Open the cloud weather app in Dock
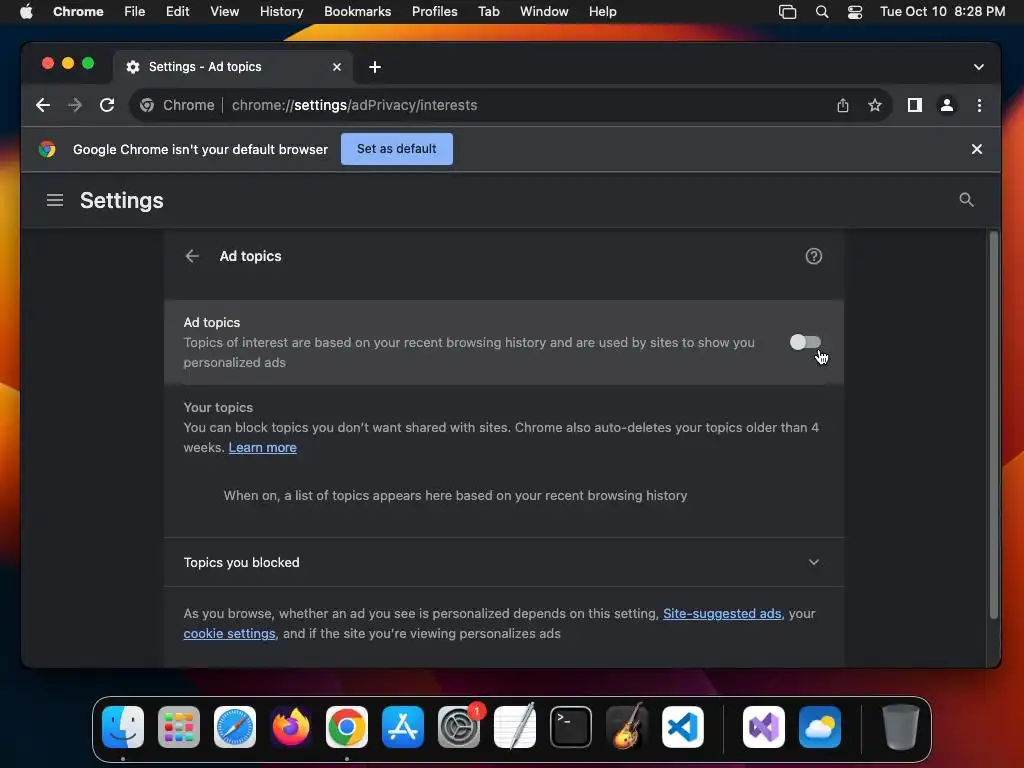The image size is (1024, 768). click(820, 727)
